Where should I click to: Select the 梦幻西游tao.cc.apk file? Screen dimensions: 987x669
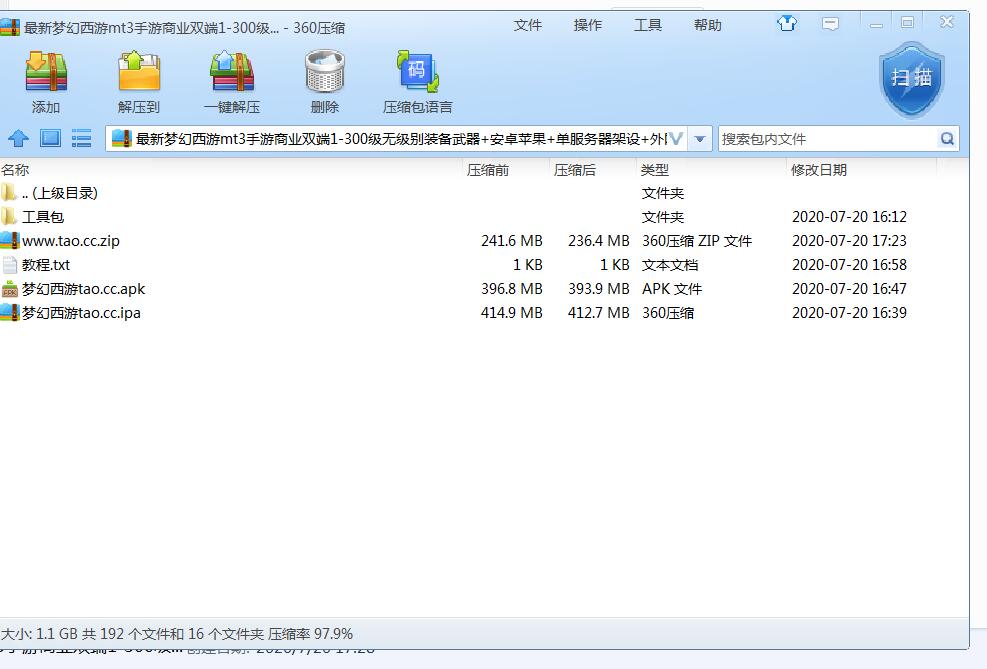[84, 289]
